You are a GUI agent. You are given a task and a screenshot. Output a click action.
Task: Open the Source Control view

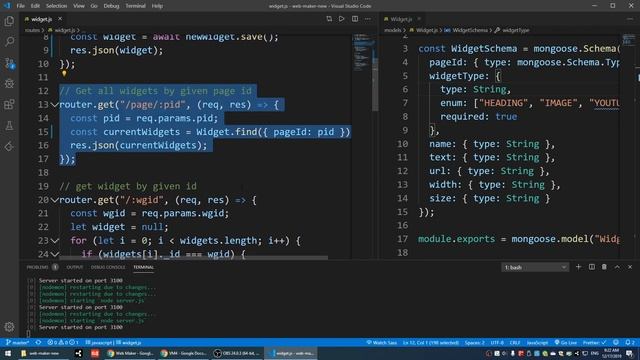[x=9, y=63]
